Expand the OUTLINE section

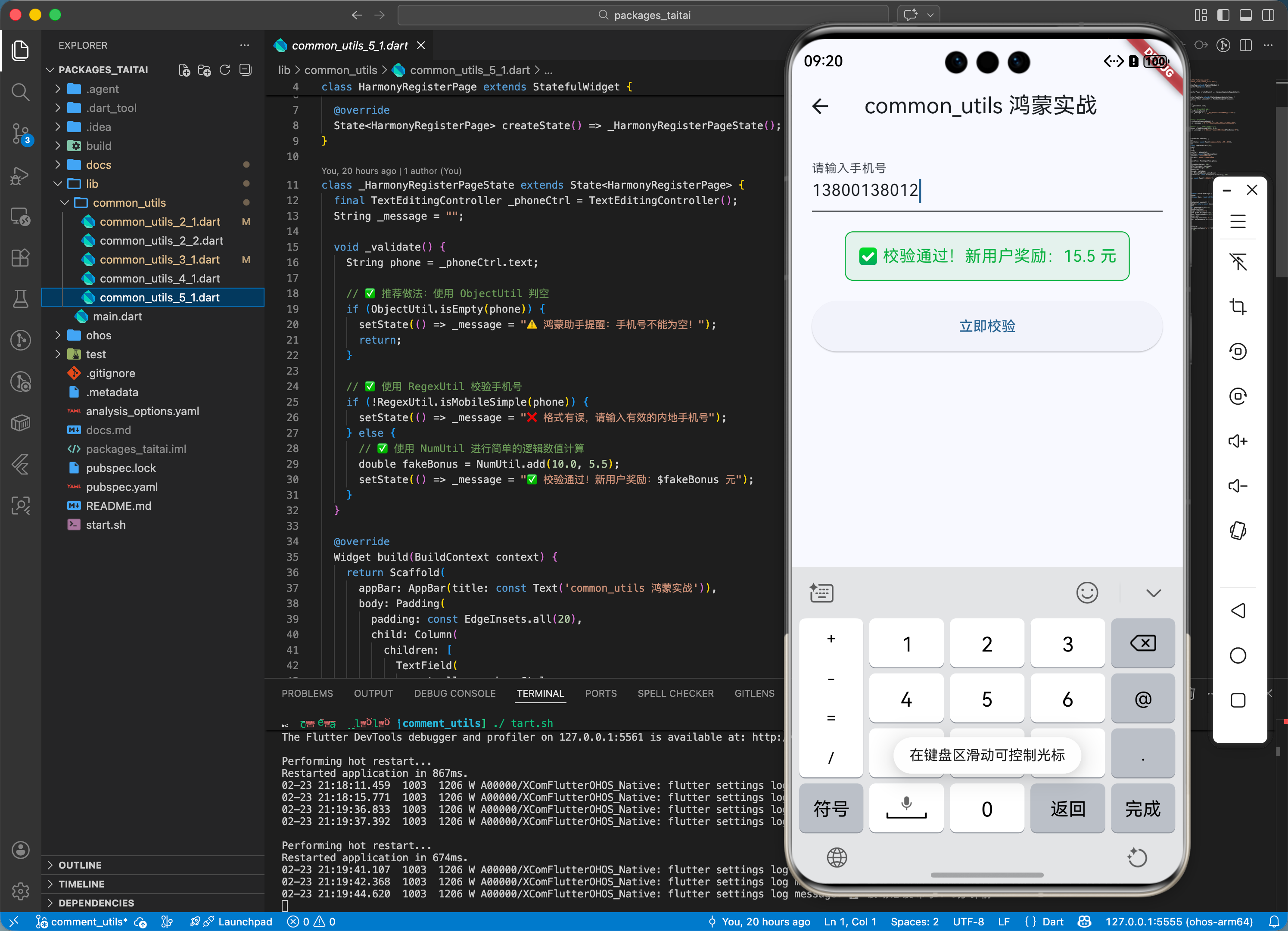click(80, 865)
